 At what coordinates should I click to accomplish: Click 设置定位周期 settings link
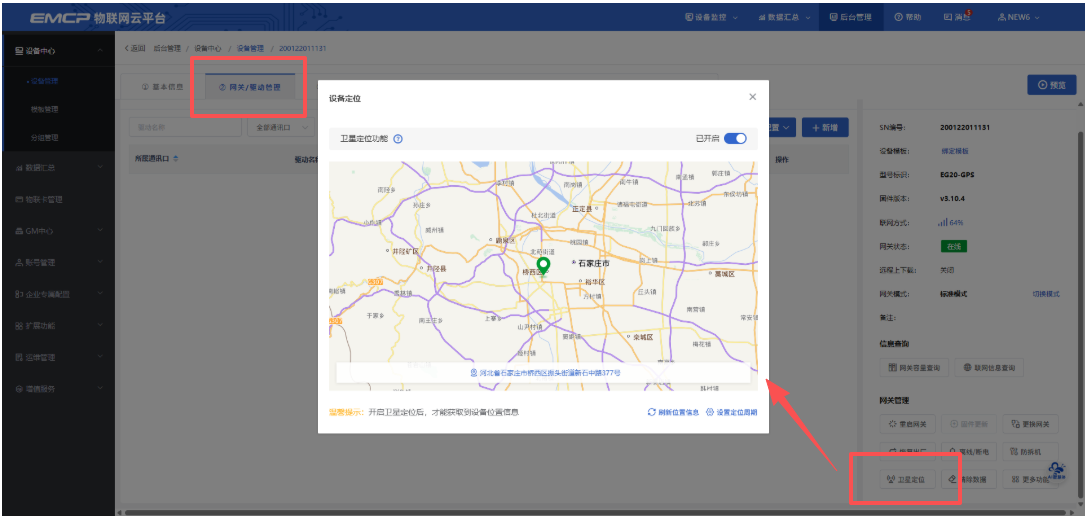[x=731, y=412]
